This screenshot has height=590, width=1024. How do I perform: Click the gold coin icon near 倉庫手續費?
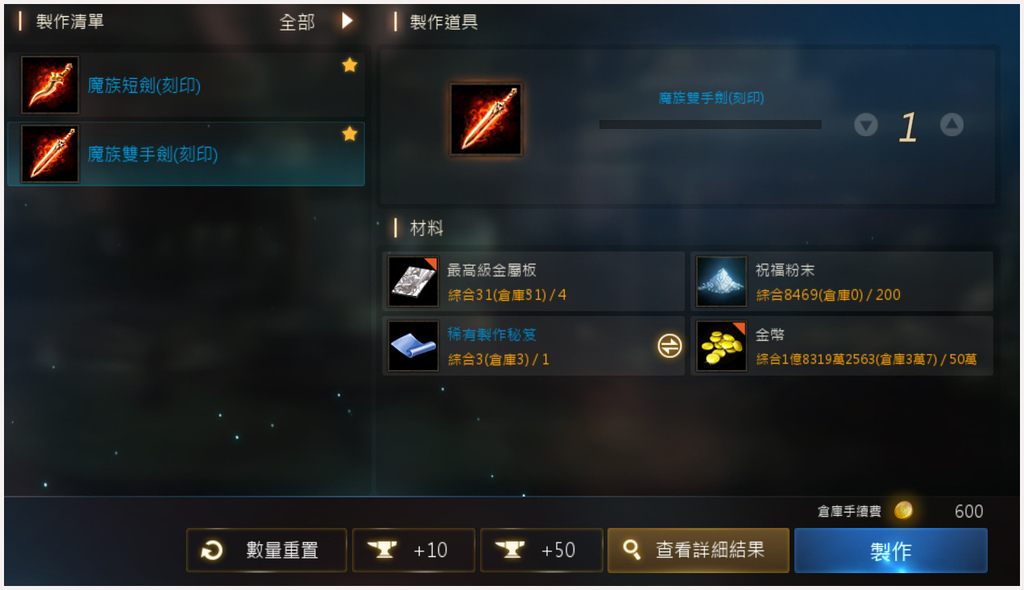click(x=903, y=510)
